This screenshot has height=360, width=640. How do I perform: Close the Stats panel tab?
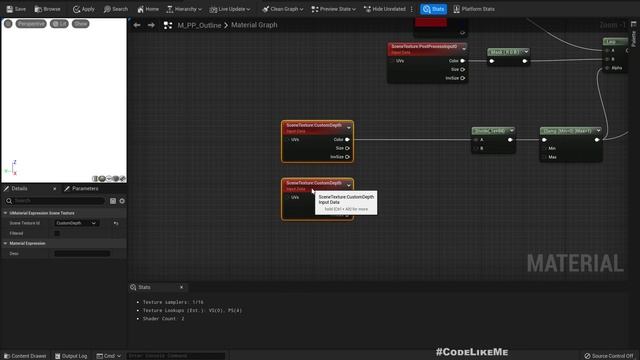pyautogui.click(x=181, y=287)
